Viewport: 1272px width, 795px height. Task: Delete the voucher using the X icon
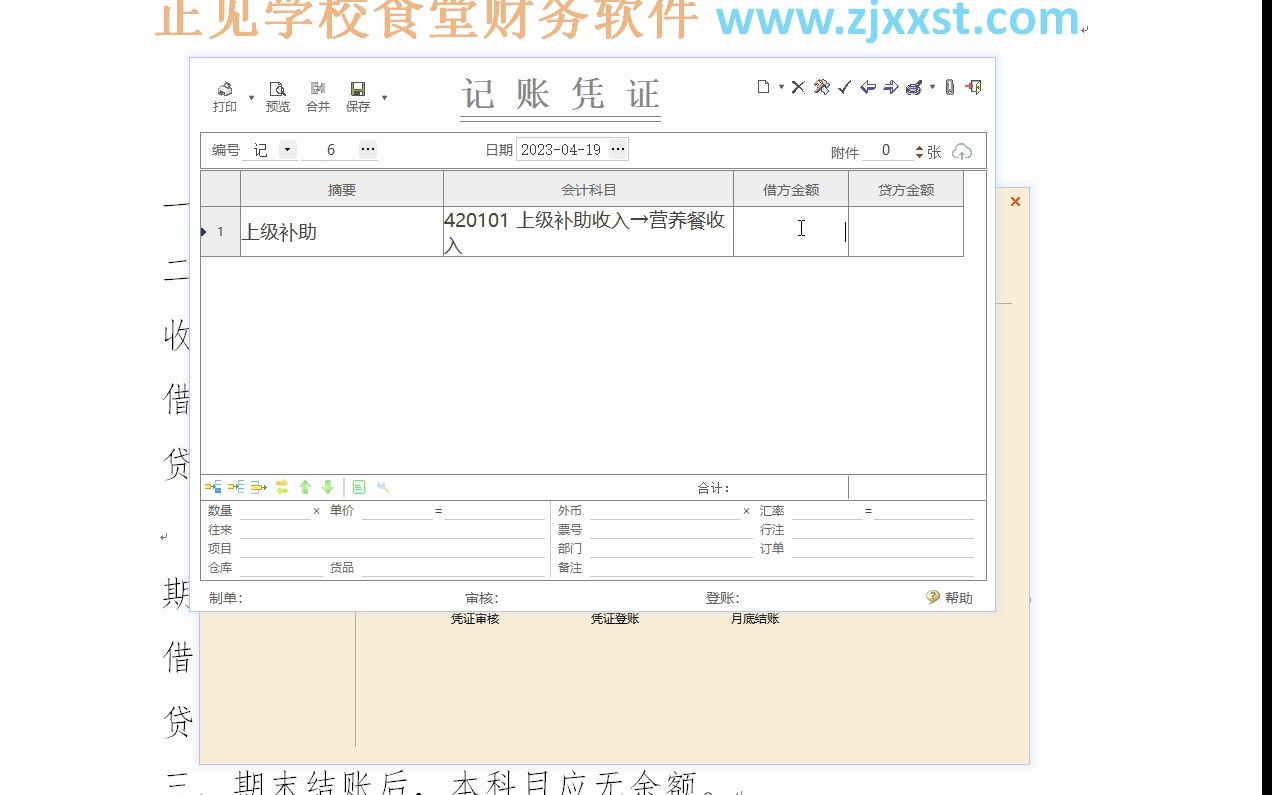pos(798,87)
